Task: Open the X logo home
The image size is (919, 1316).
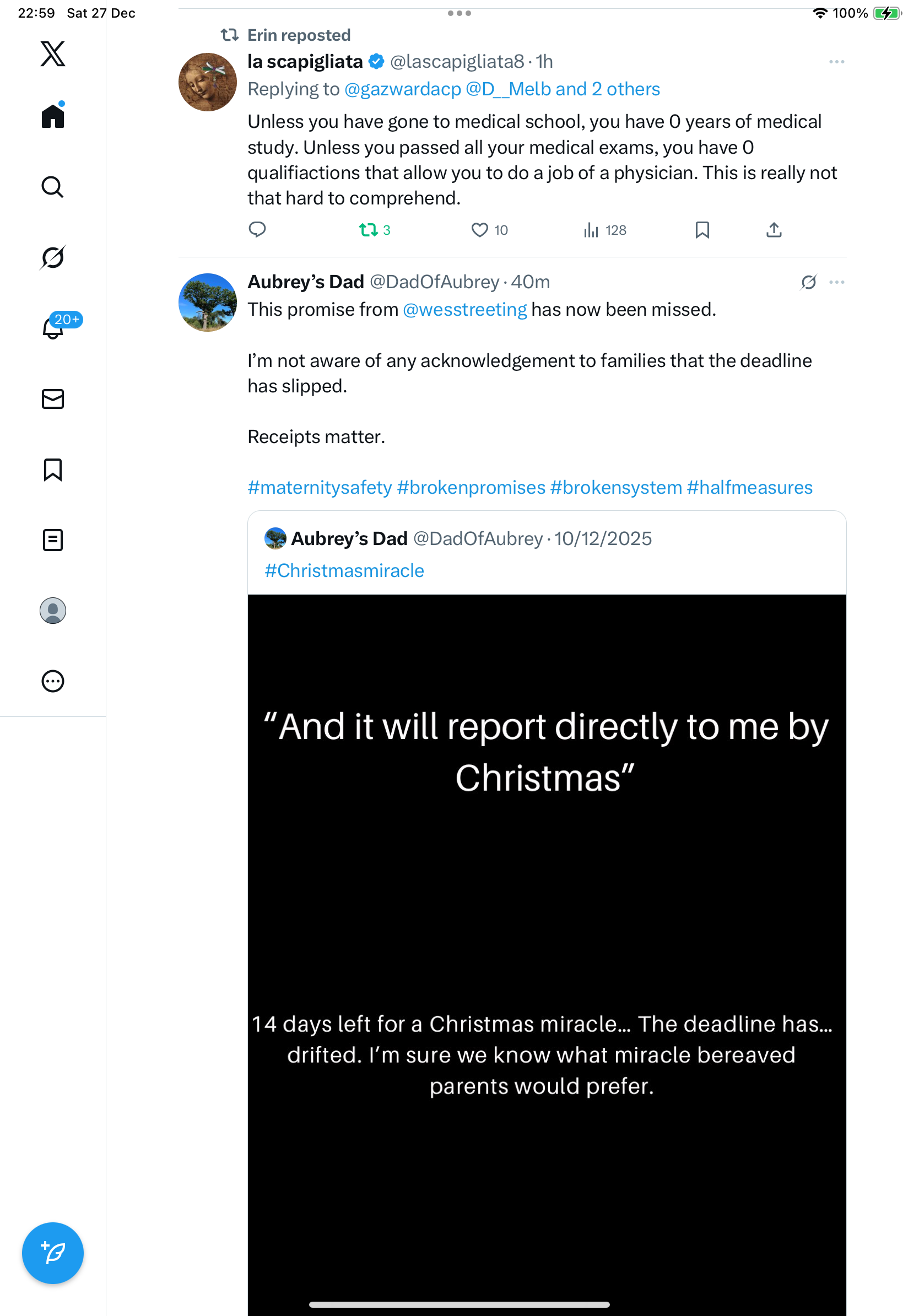Action: 53,54
